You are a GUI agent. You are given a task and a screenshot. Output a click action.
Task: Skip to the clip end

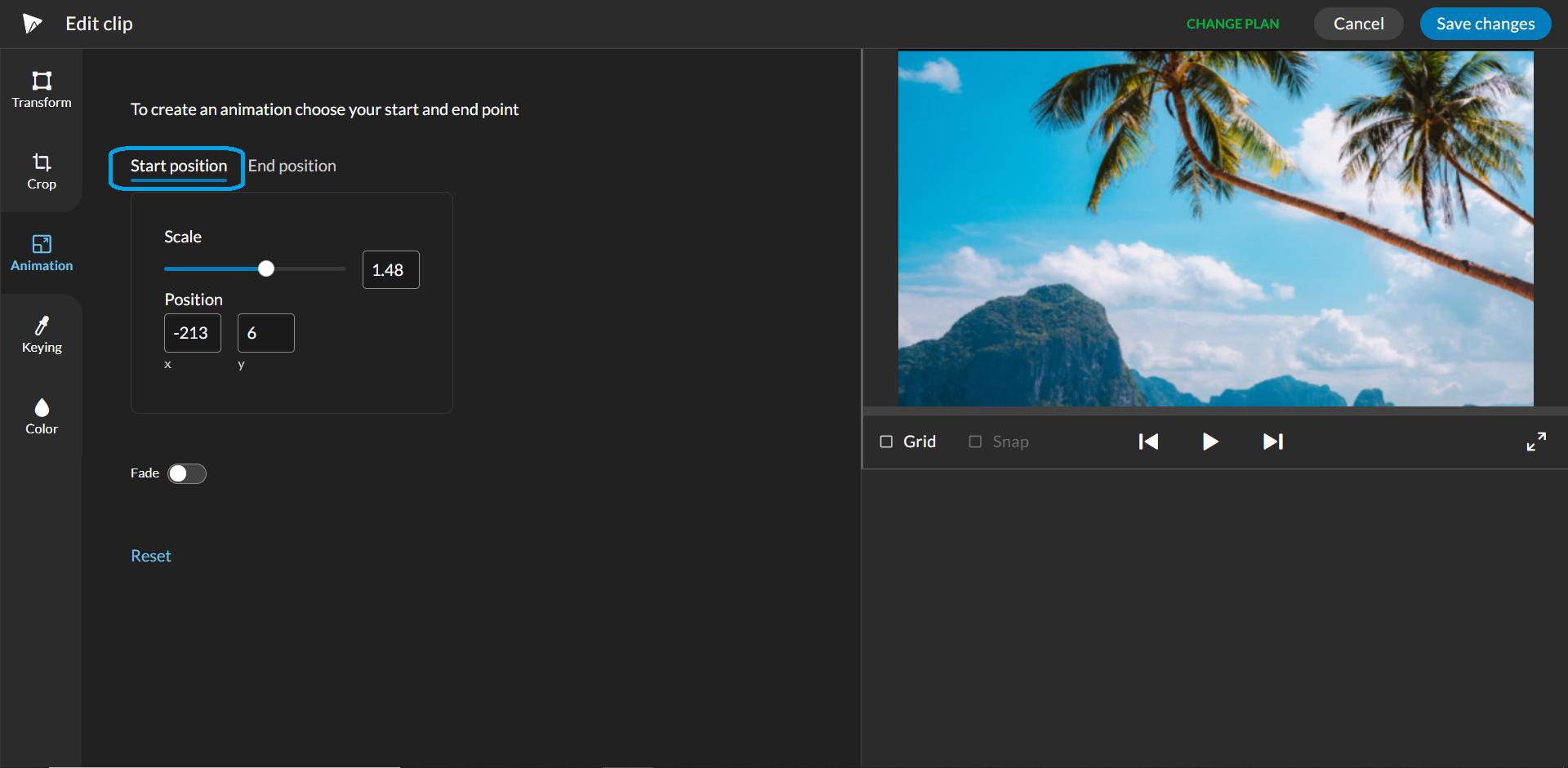tap(1272, 442)
